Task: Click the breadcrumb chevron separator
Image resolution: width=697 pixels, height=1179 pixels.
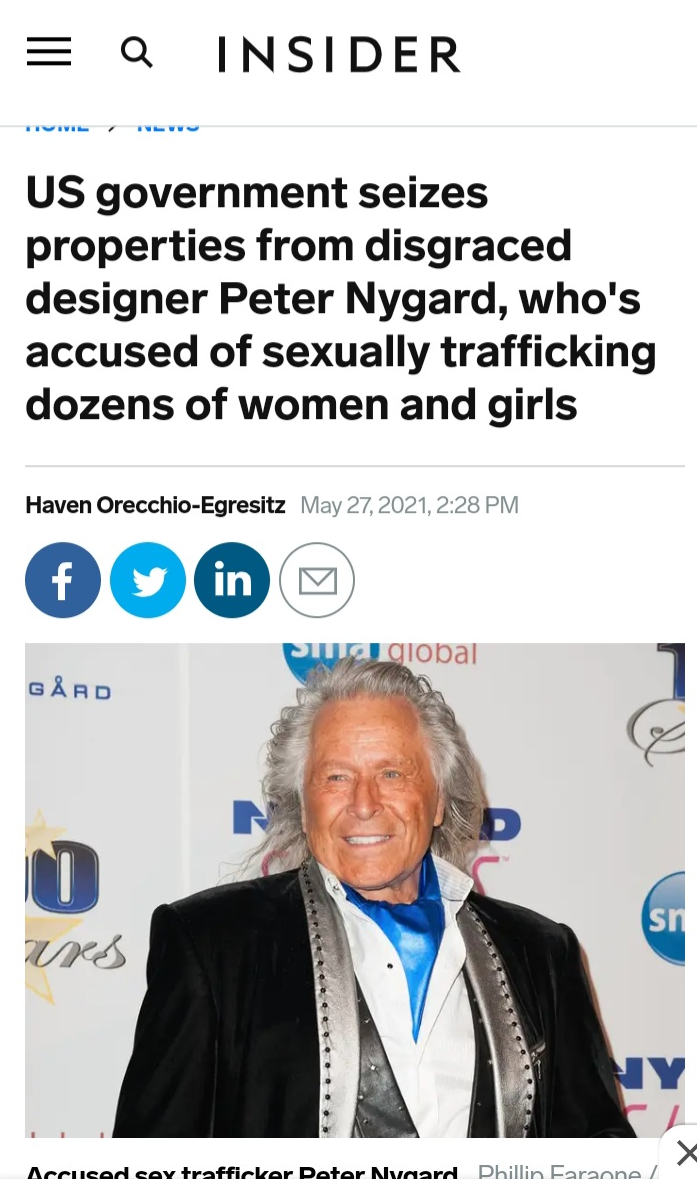Action: pos(113,129)
